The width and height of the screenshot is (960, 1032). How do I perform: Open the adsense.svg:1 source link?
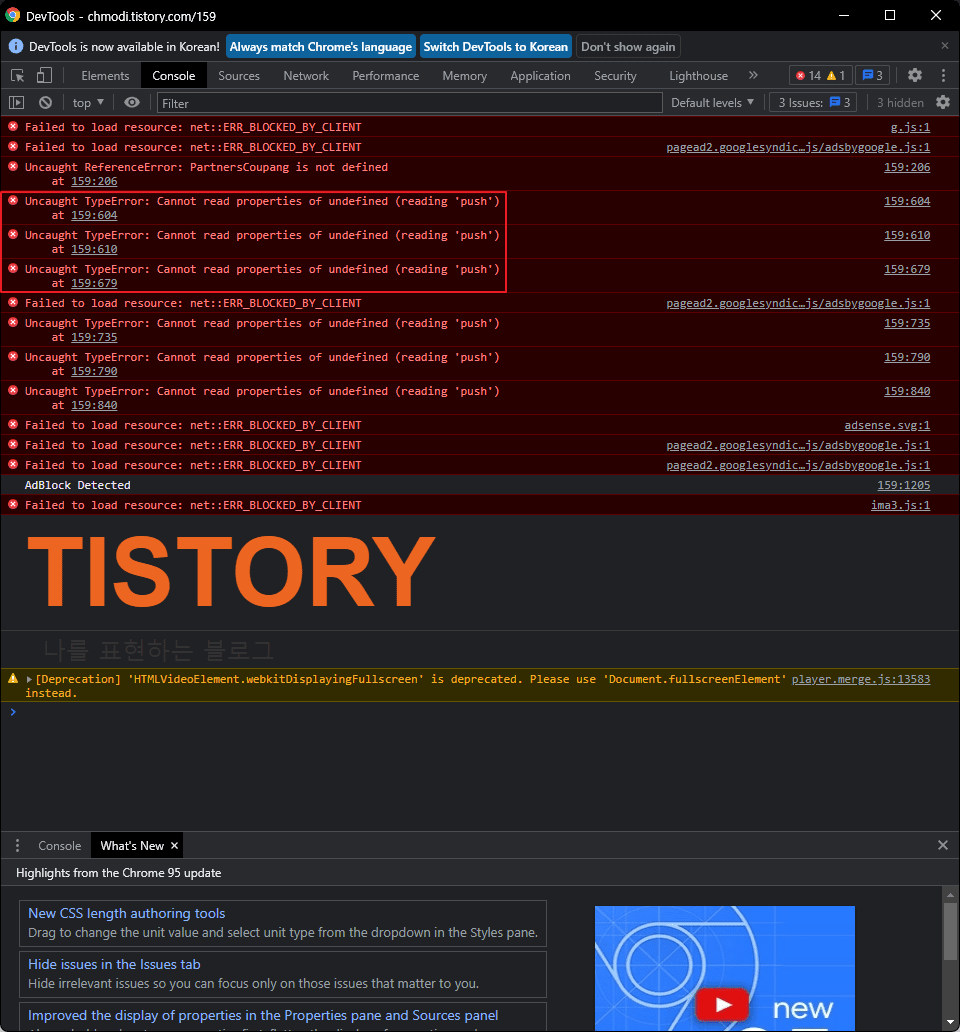point(887,425)
